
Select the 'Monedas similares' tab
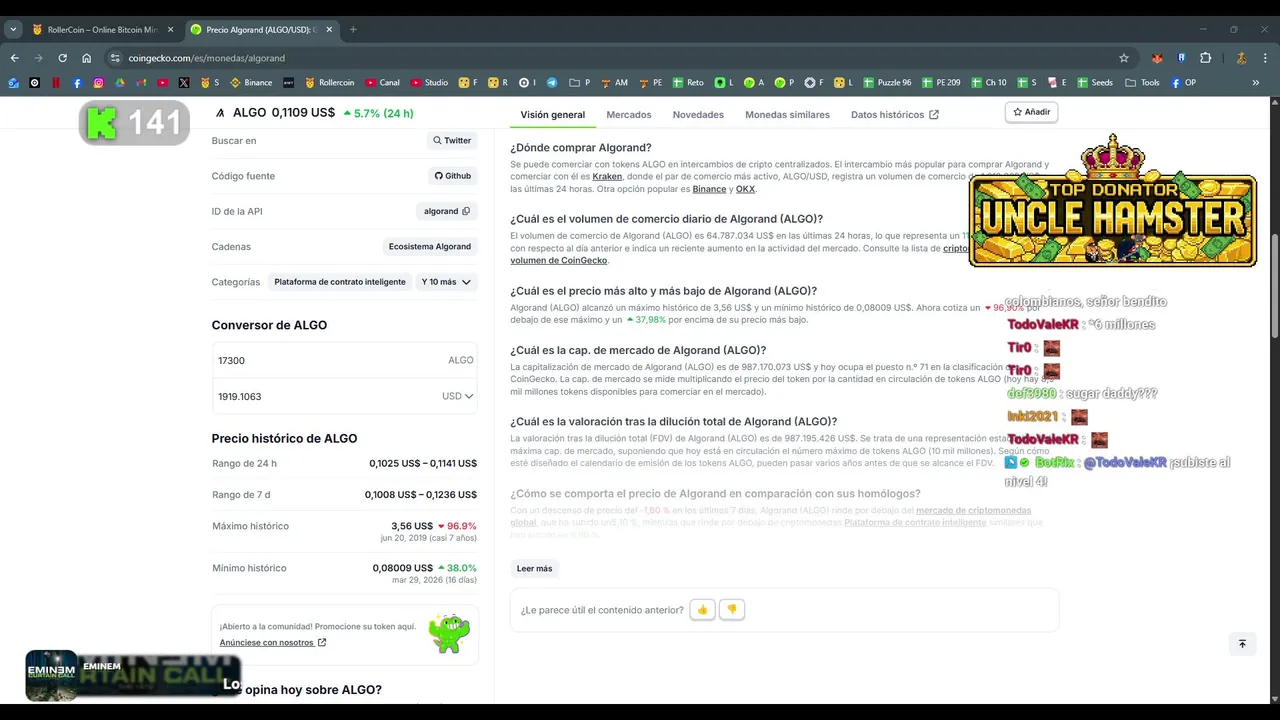787,115
